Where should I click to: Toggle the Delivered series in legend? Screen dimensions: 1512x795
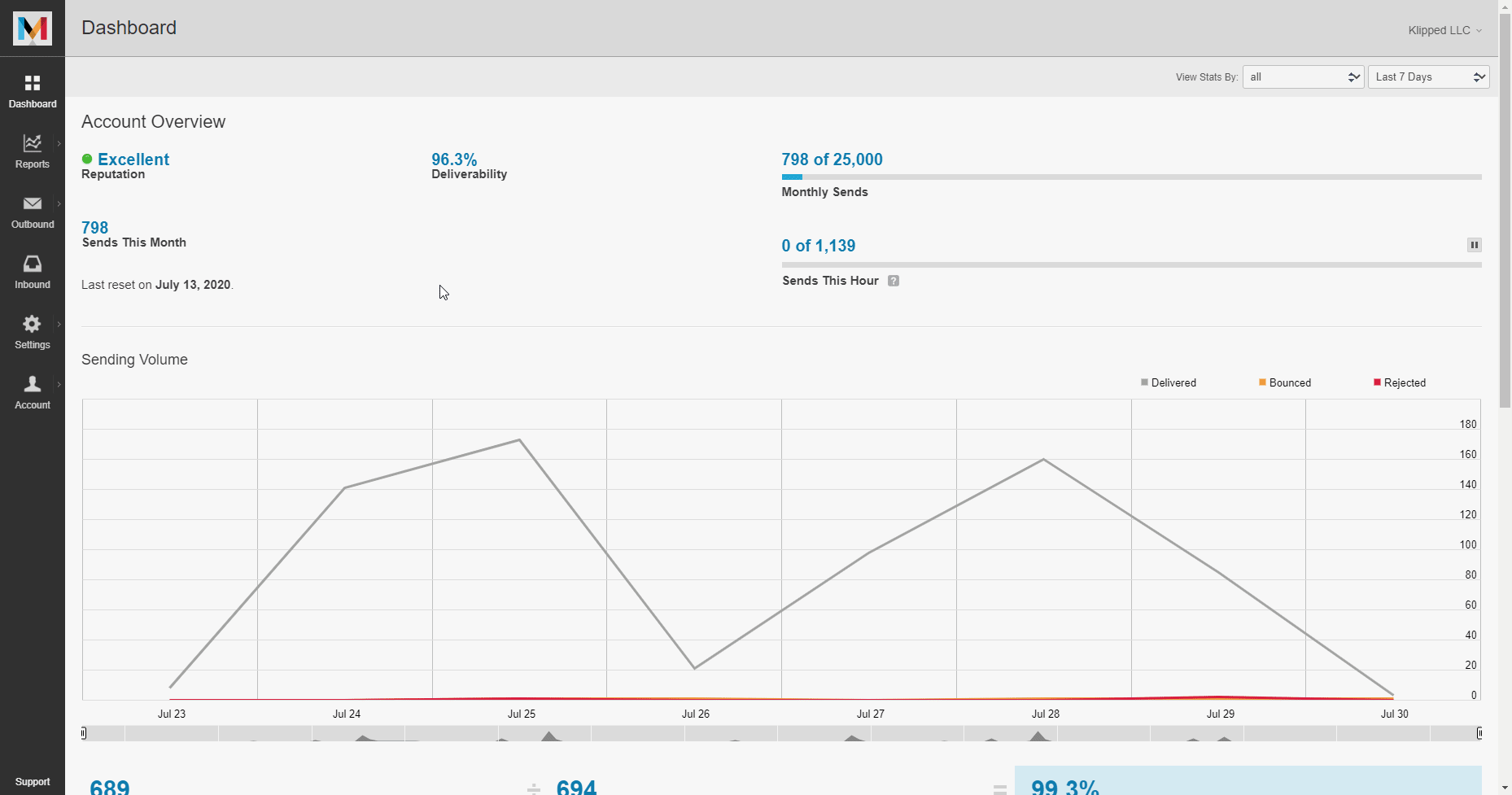[x=1169, y=382]
